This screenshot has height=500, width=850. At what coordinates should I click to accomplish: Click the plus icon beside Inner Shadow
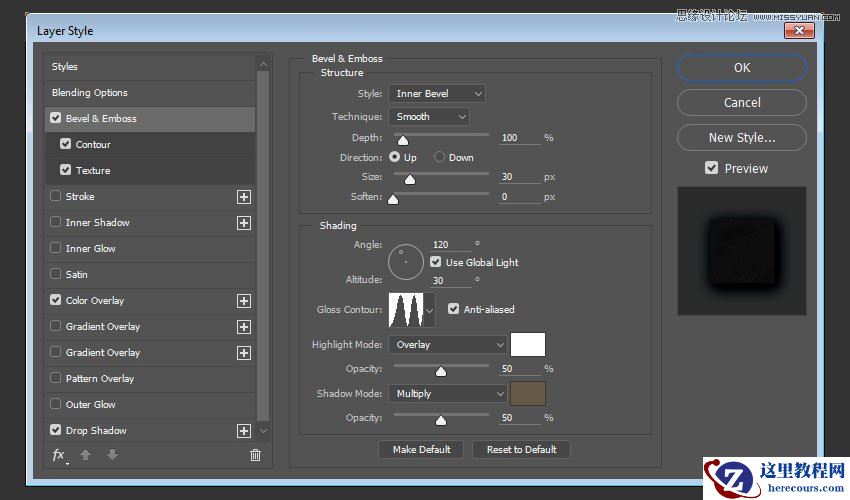[243, 223]
